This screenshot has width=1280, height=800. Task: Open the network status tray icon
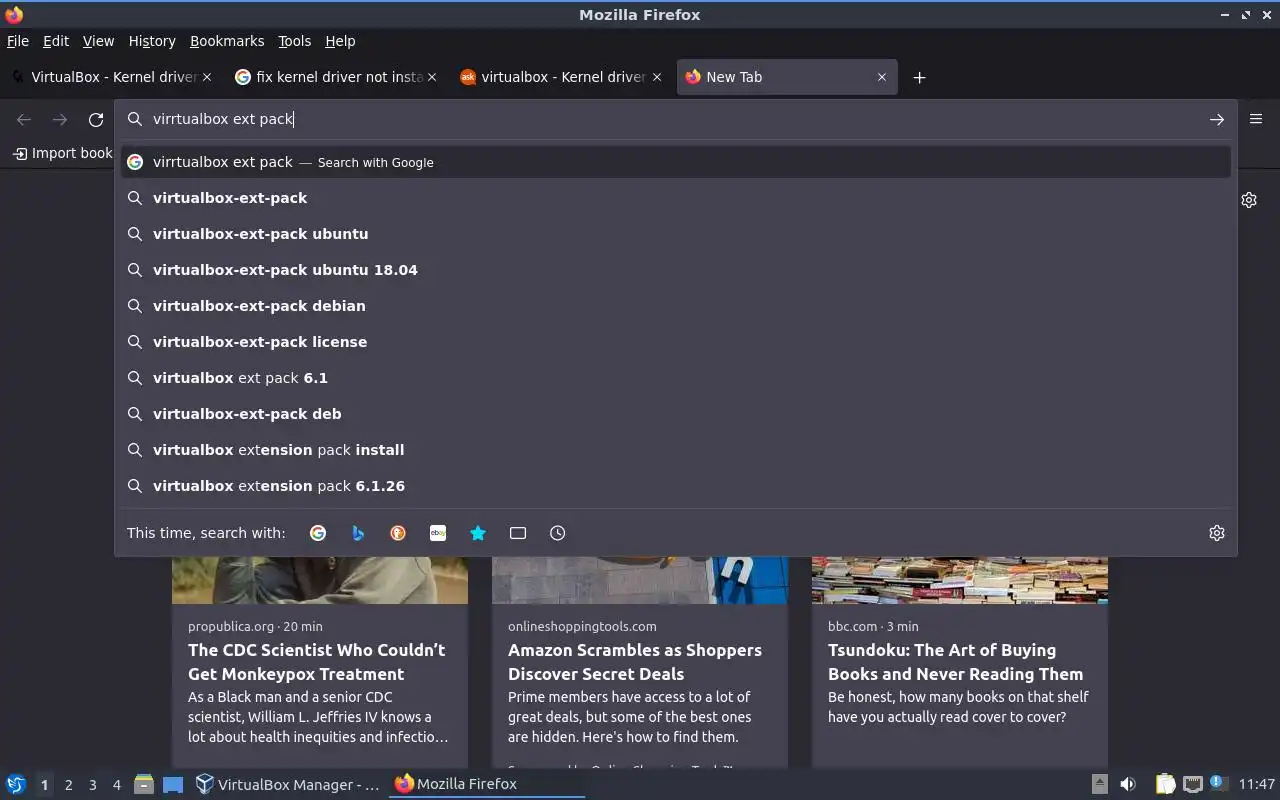(1192, 784)
